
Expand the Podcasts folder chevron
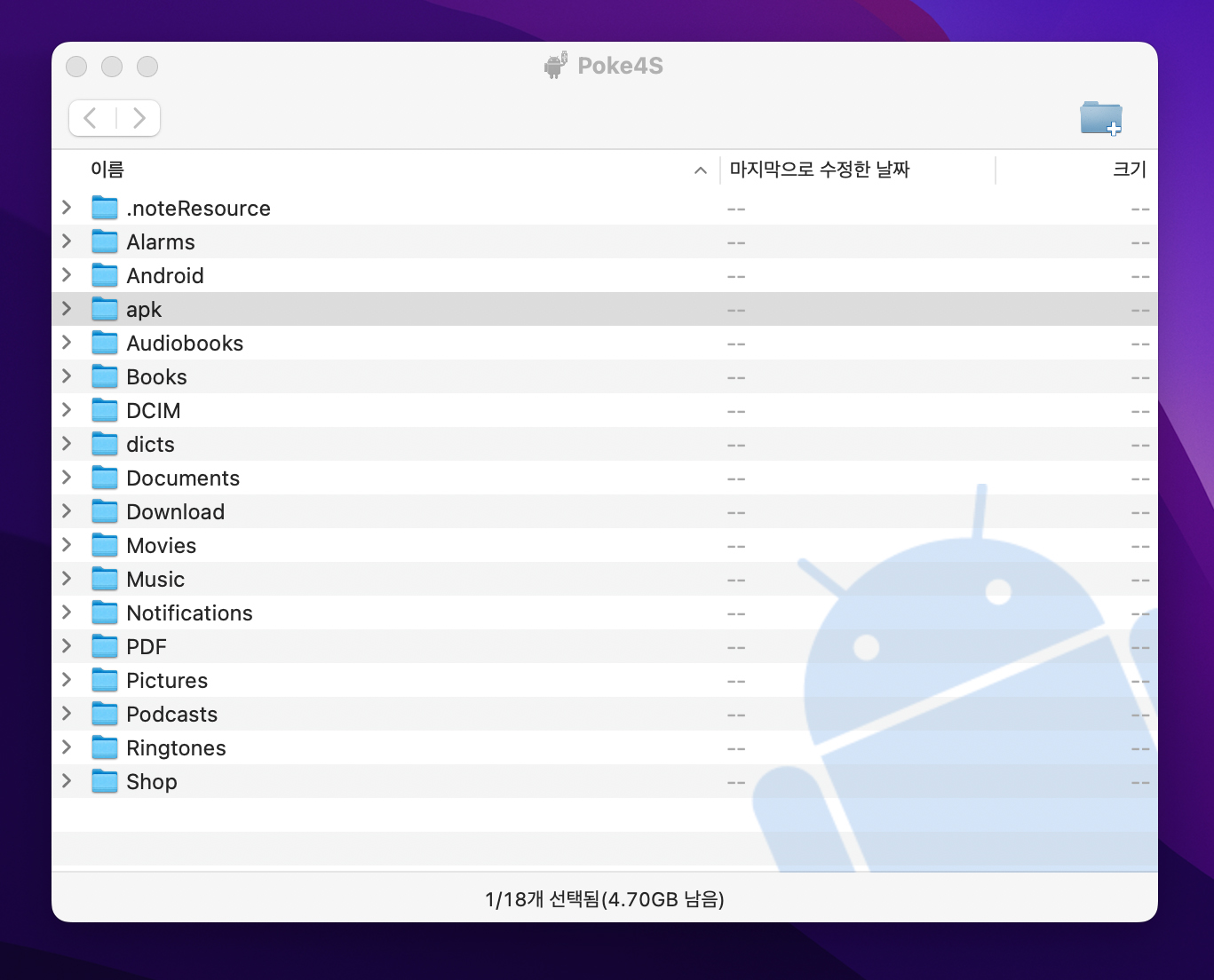click(67, 713)
